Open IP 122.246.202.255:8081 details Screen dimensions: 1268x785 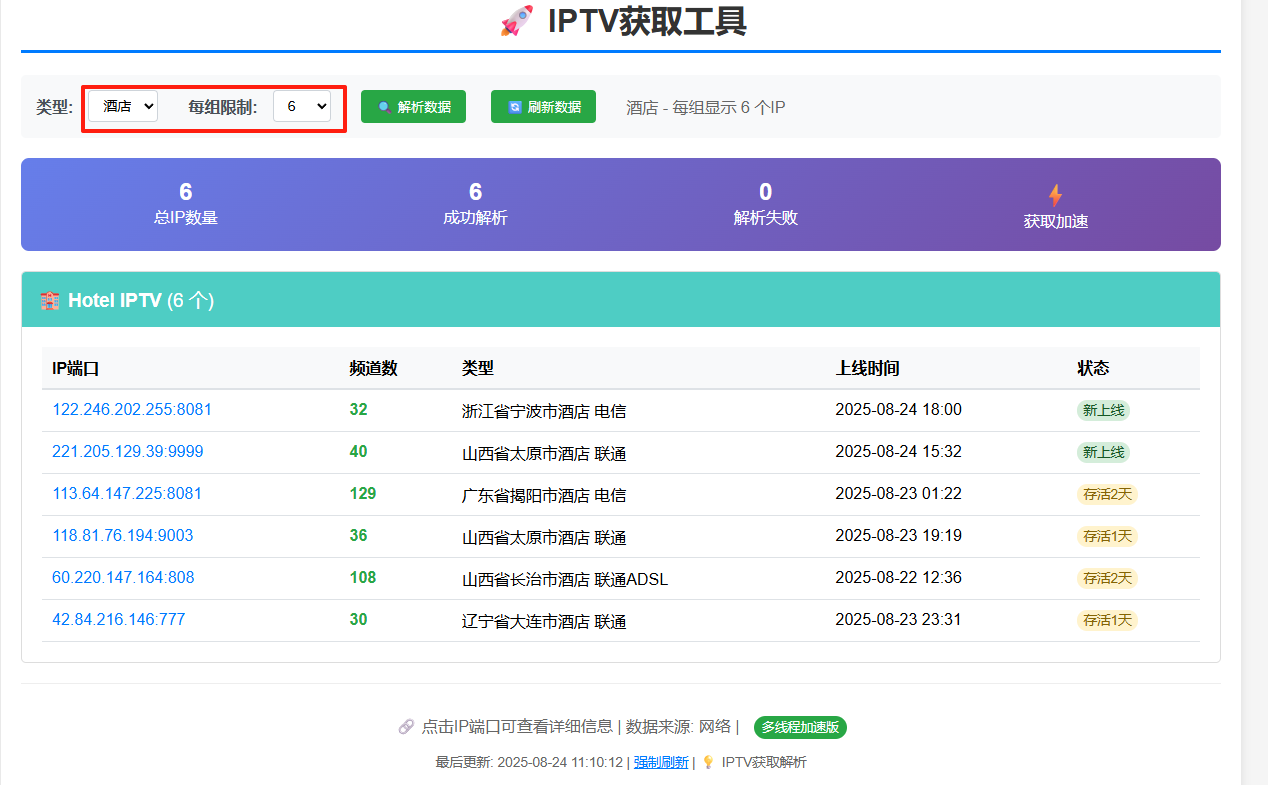pos(132,410)
